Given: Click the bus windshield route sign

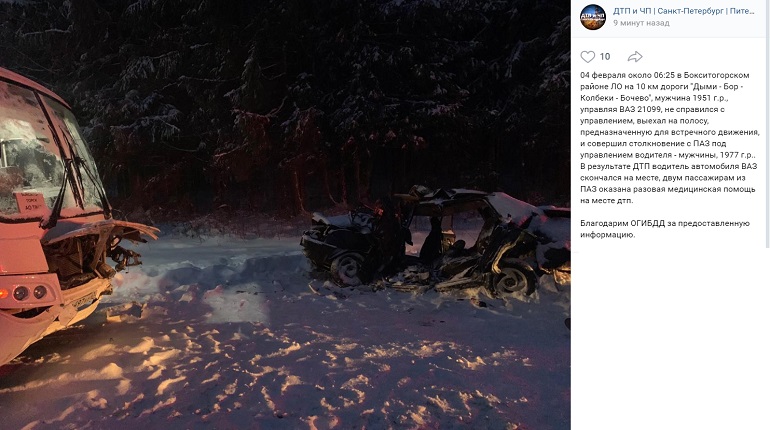Looking at the screenshot, I should tap(29, 202).
